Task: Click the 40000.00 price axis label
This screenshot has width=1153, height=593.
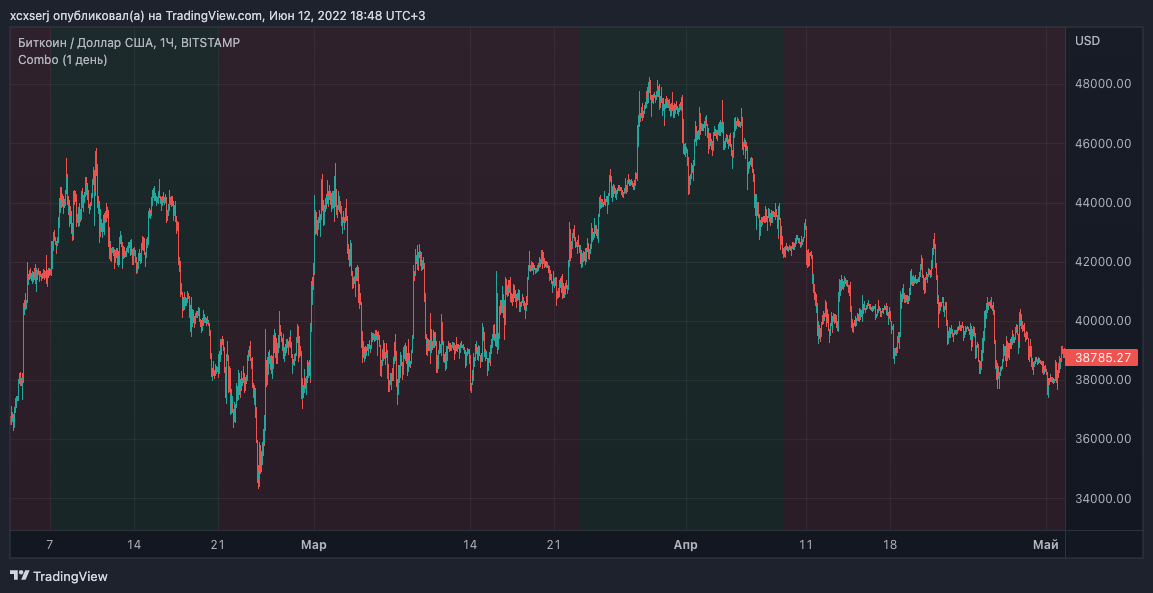Action: coord(1102,321)
